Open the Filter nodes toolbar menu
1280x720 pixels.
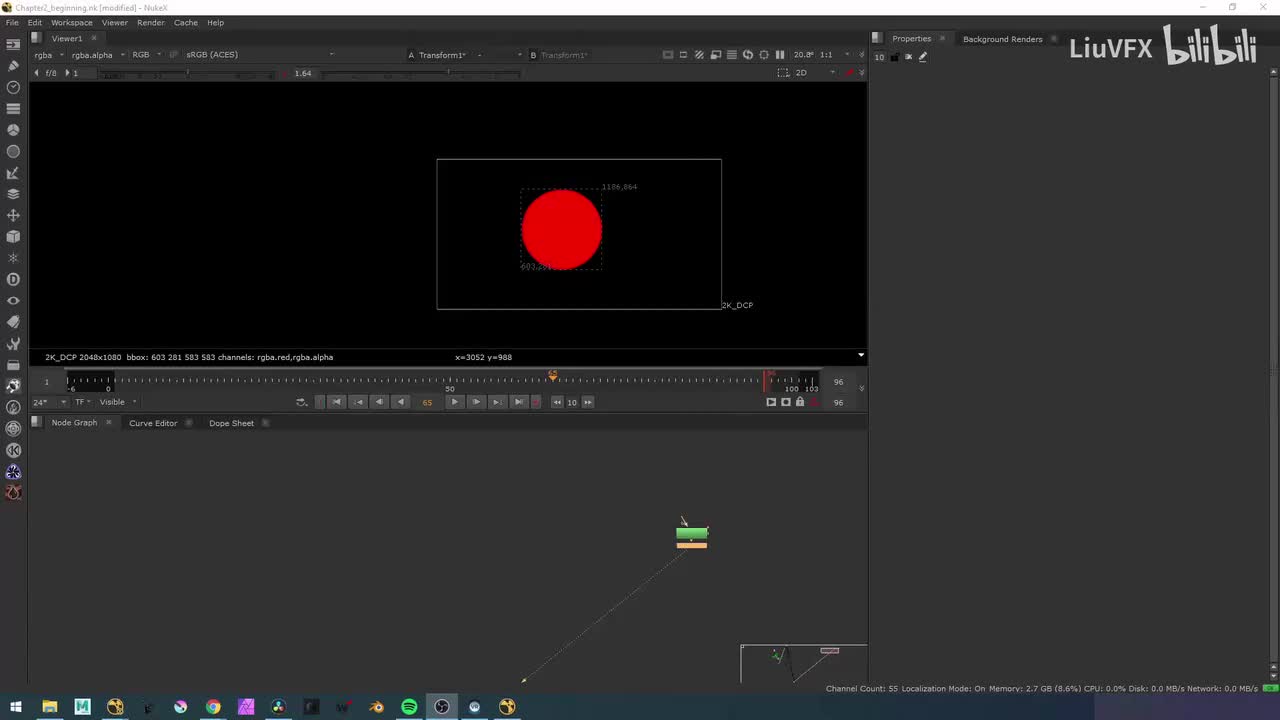pos(13,151)
